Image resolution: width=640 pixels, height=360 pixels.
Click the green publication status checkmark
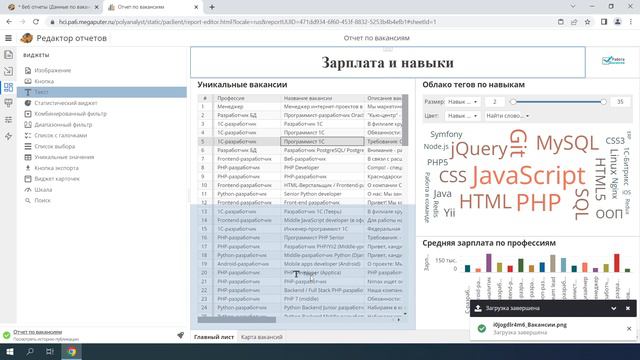[7, 335]
